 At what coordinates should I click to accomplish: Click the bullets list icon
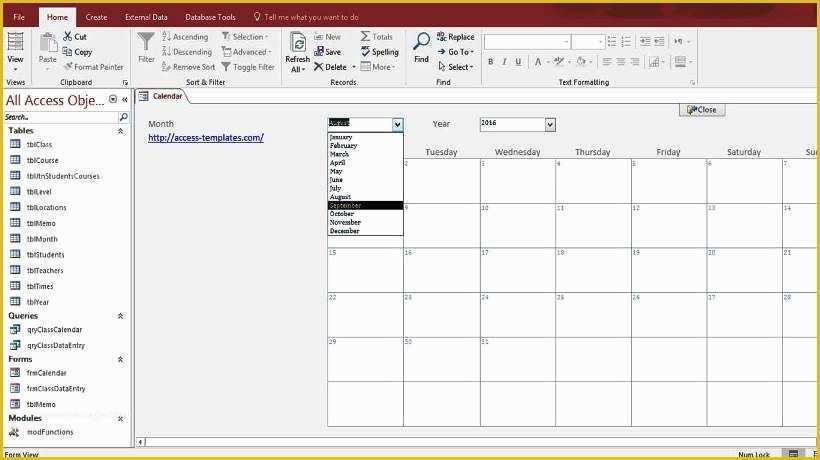point(612,41)
